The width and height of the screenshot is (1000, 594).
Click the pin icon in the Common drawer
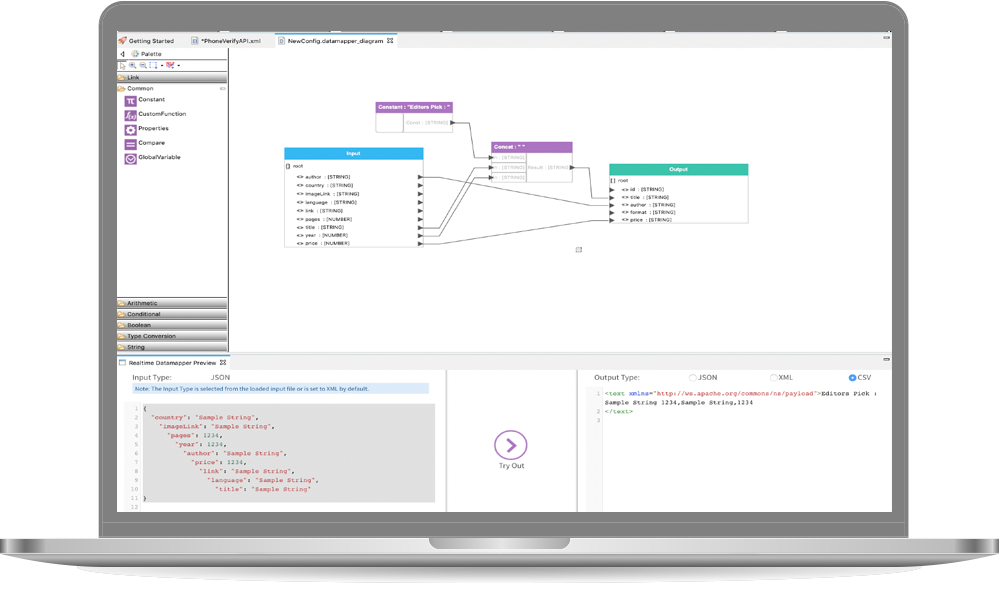223,89
